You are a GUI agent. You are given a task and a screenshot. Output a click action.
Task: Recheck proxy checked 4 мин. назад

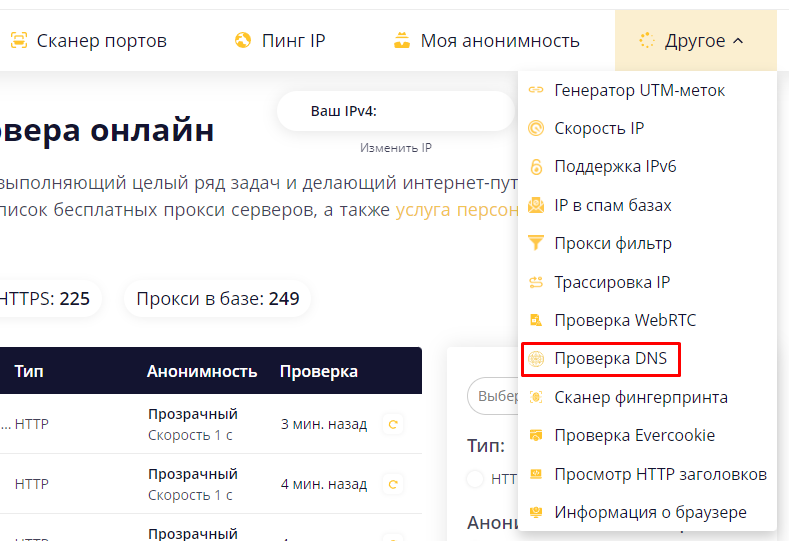click(x=393, y=484)
